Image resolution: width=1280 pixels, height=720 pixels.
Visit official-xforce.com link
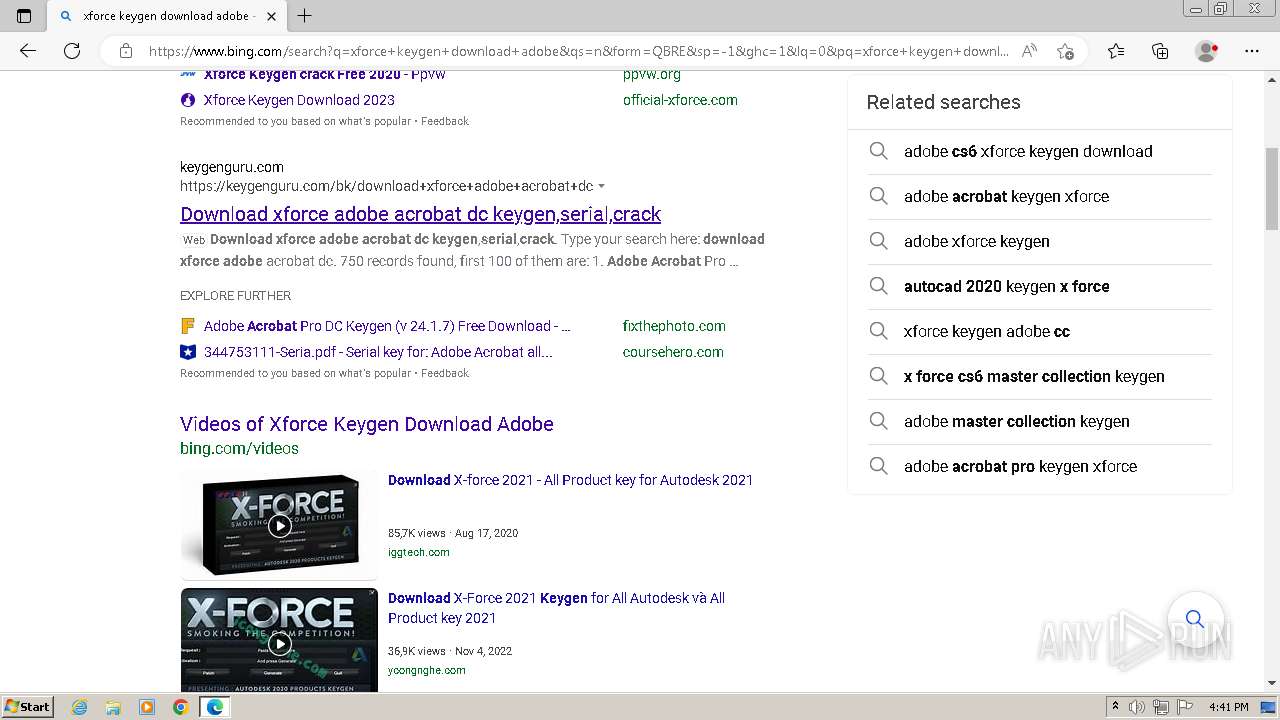[680, 100]
